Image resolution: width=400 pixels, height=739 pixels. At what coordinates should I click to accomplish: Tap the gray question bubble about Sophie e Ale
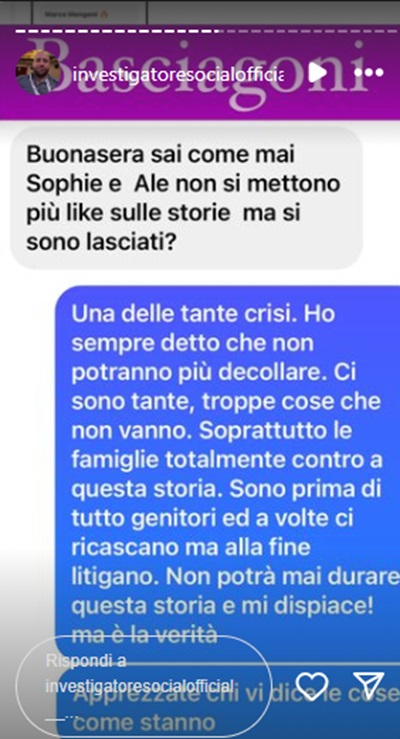(186, 198)
